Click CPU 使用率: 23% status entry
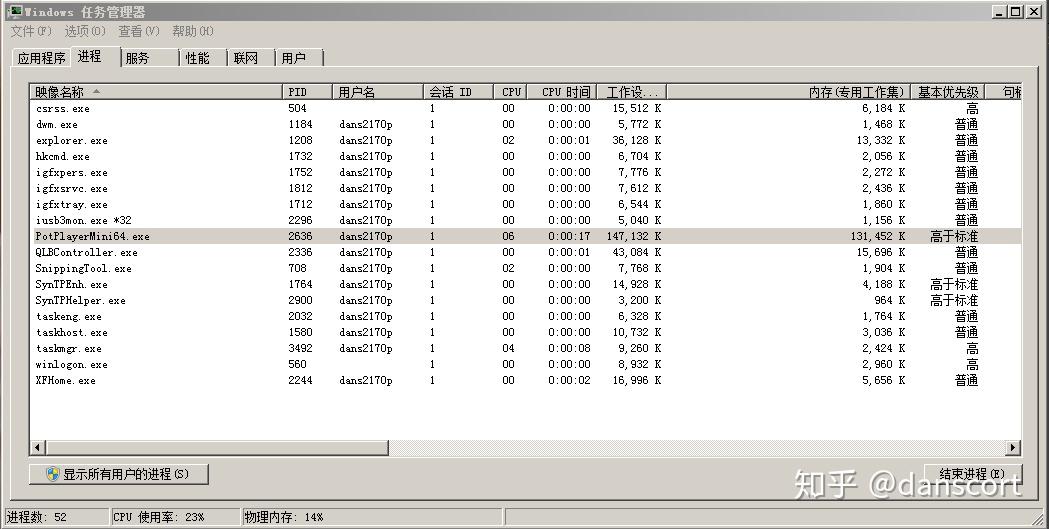The image size is (1049, 529). click(x=159, y=517)
